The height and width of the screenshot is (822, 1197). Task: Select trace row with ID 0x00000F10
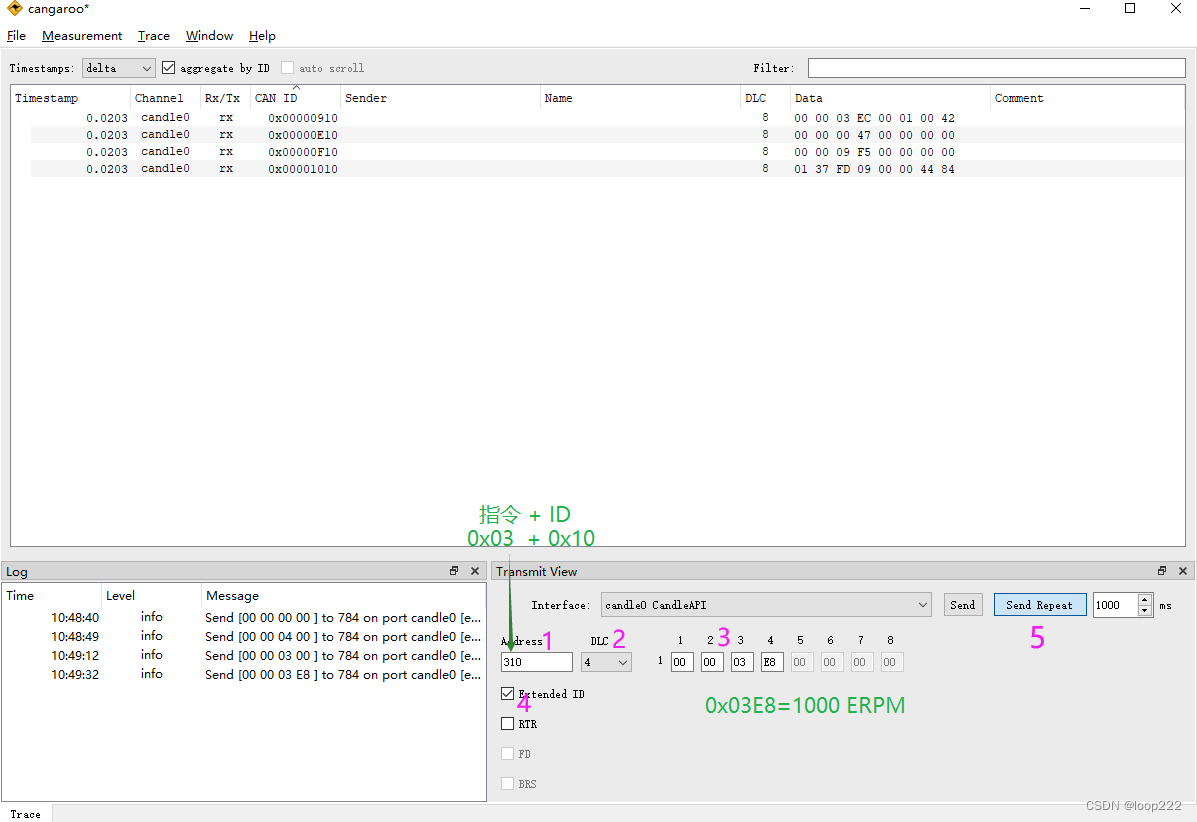pos(608,152)
